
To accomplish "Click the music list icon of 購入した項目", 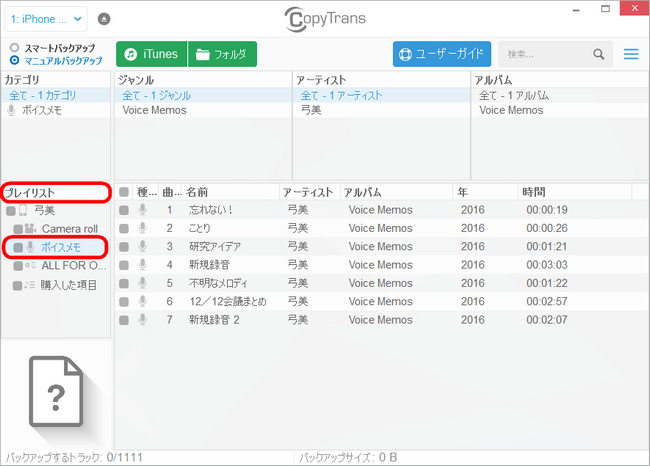I will click(29, 285).
